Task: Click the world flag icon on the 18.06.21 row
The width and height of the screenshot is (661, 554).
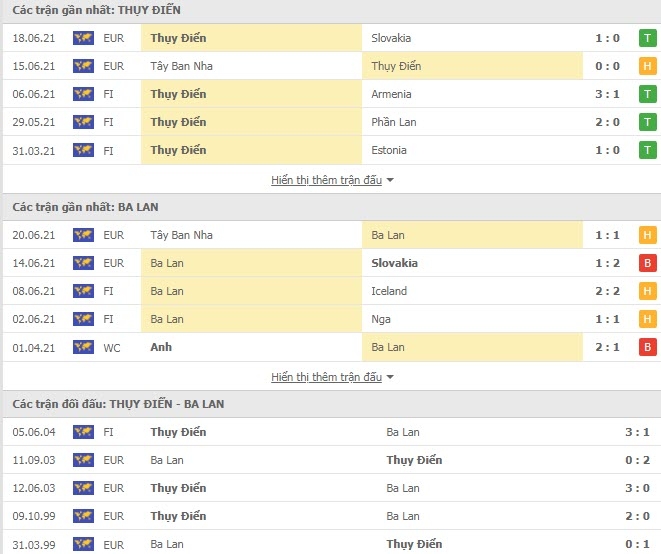Action: pos(83,38)
